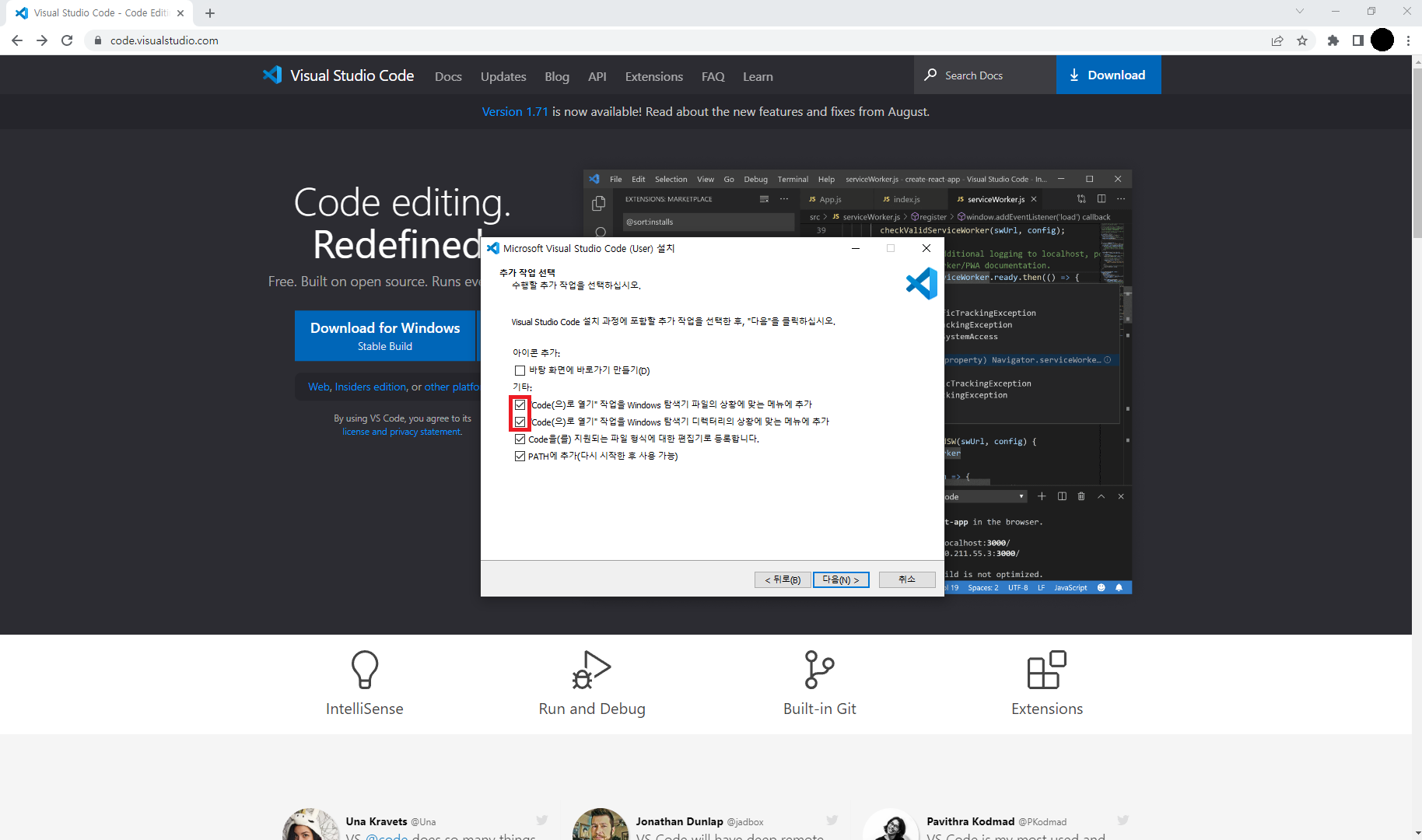Open the Terminal menu in editor preview
Viewport: 1422px width, 840px height.
point(793,179)
